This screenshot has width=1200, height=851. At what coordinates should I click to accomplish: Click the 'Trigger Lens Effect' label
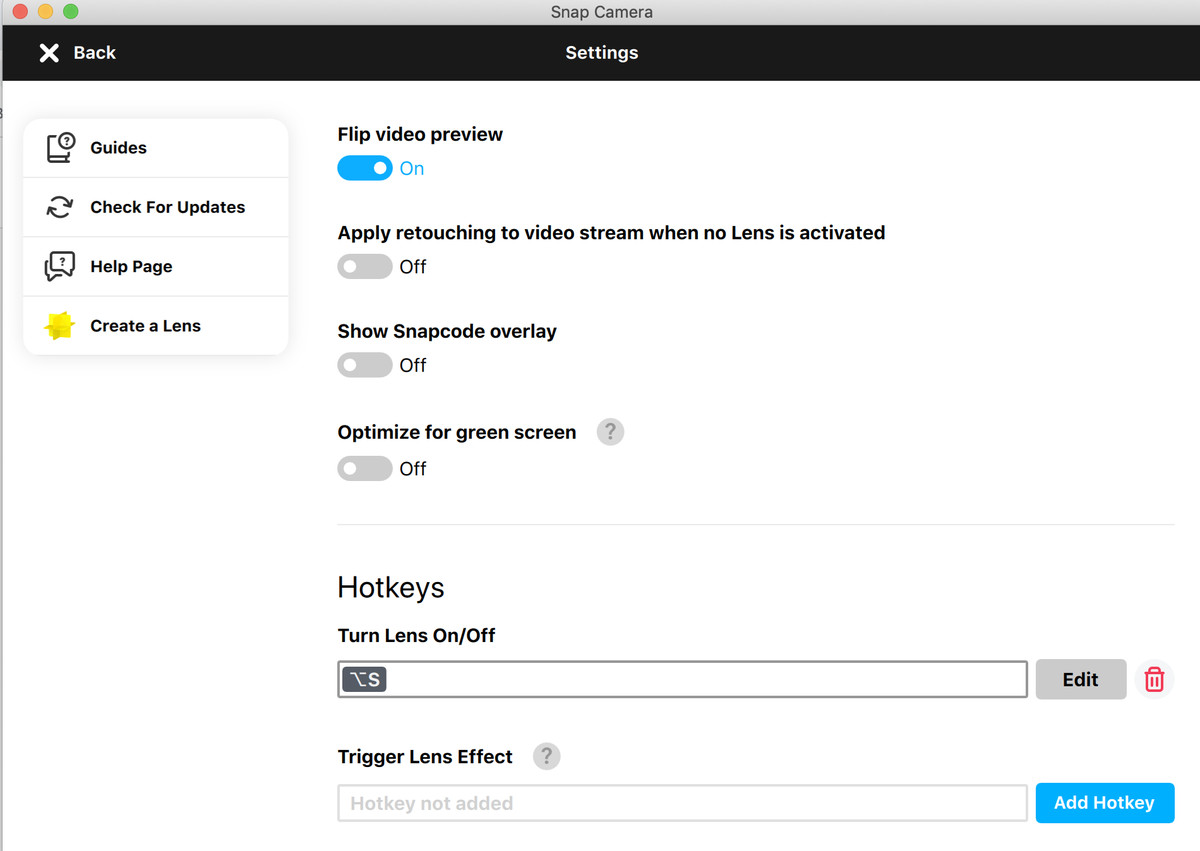[425, 757]
